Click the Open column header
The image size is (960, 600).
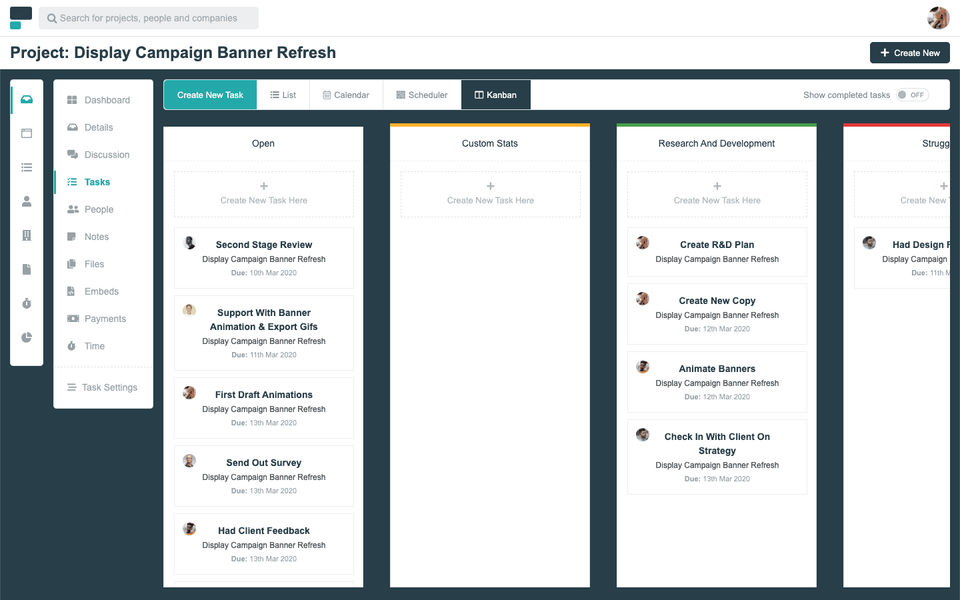(x=263, y=143)
